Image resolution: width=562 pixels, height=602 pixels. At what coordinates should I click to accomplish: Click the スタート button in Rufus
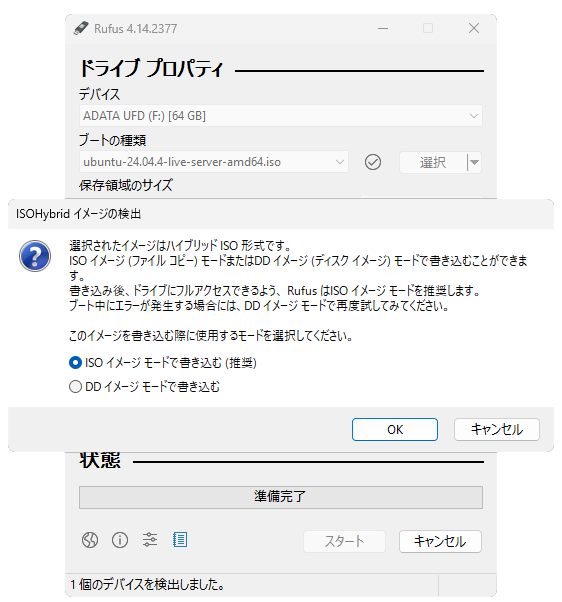coord(344,542)
